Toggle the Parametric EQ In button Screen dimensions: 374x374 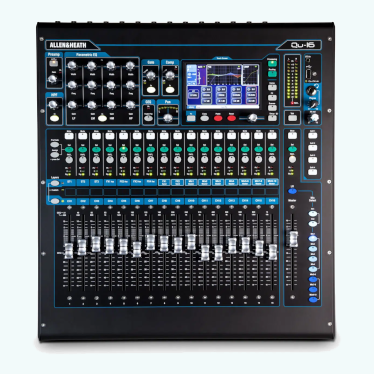(102, 118)
